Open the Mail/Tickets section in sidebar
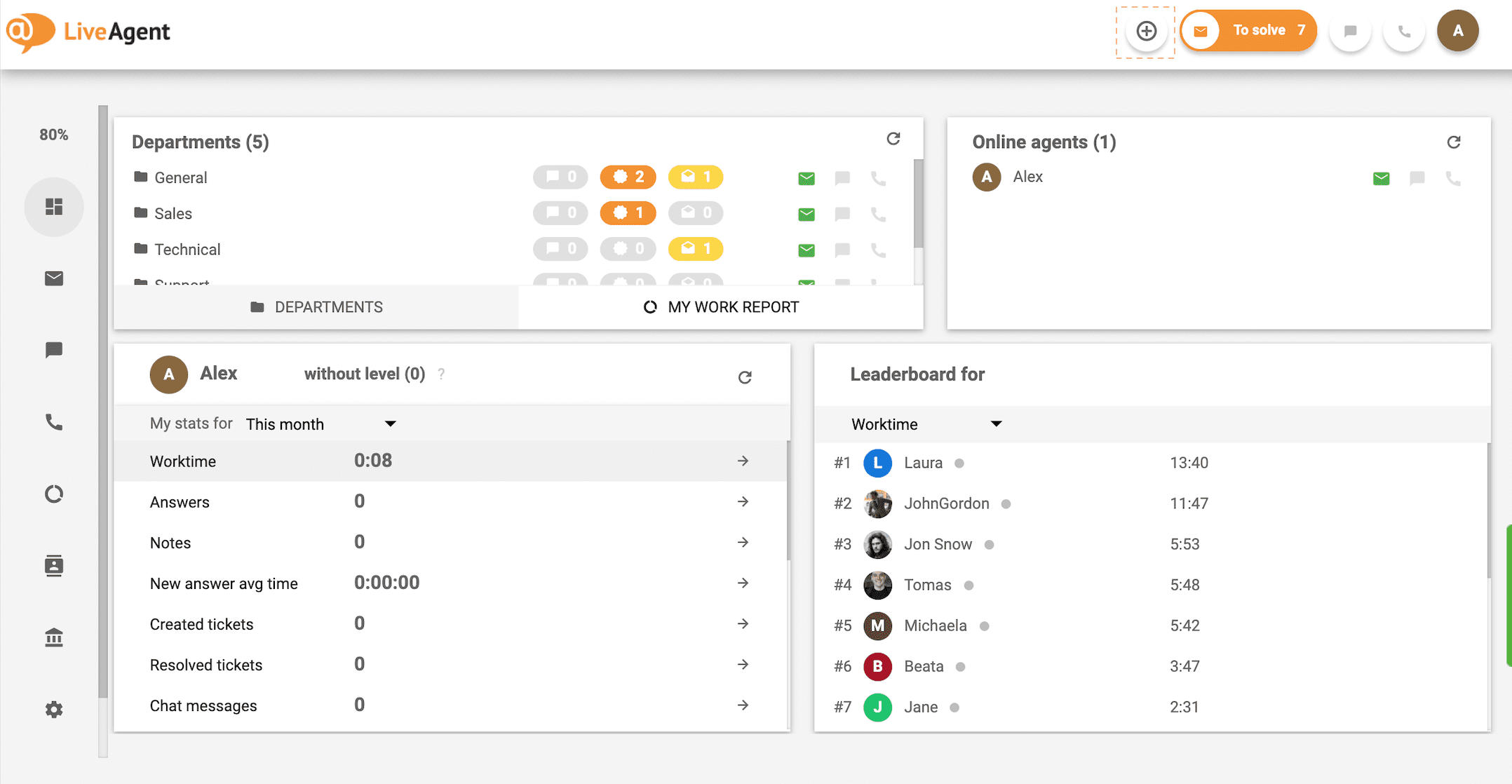Viewport: 1512px width, 784px height. click(54, 278)
